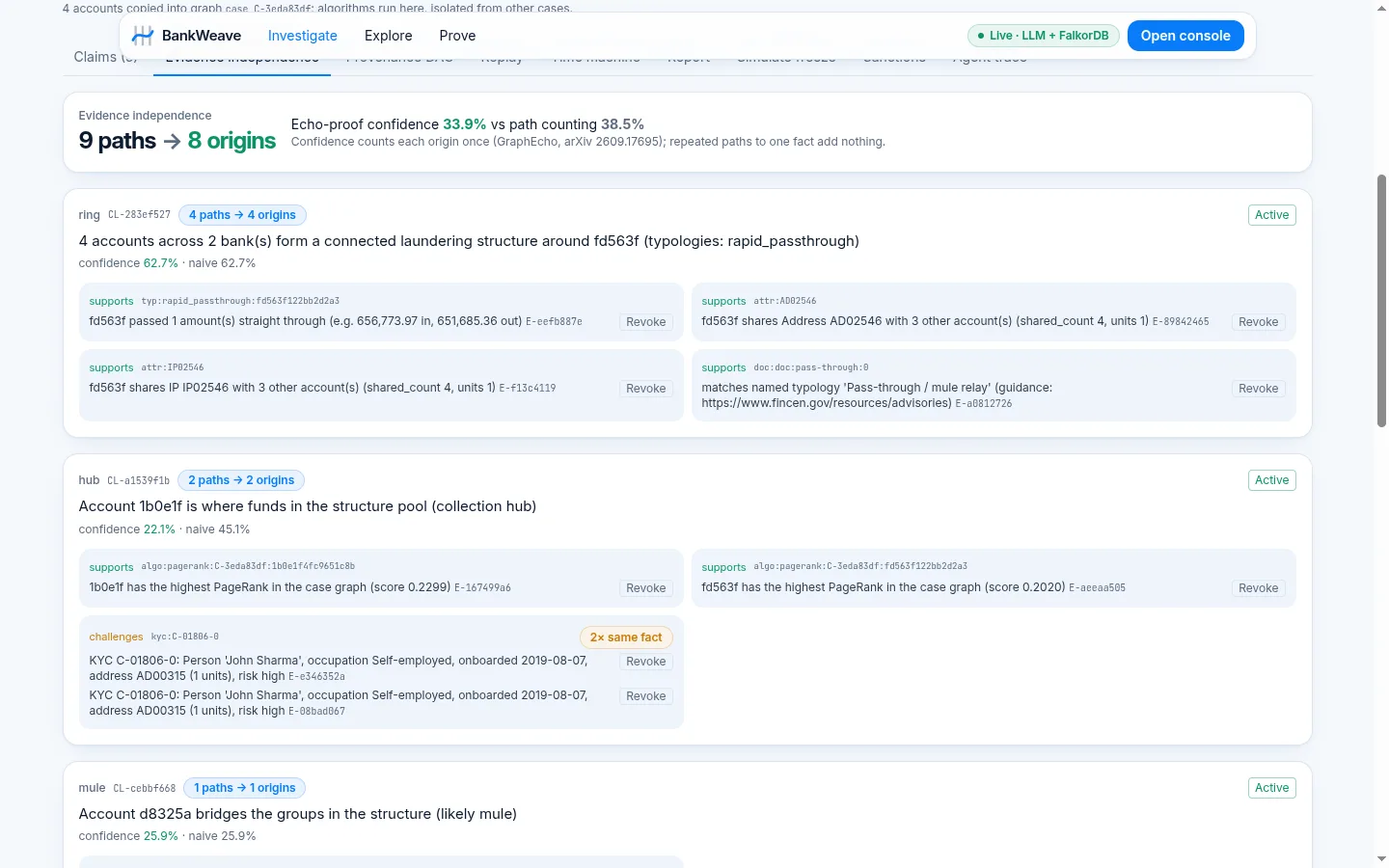Click the fincen.gov guidance URL text
This screenshot has width=1389, height=868.
pyautogui.click(x=827, y=403)
